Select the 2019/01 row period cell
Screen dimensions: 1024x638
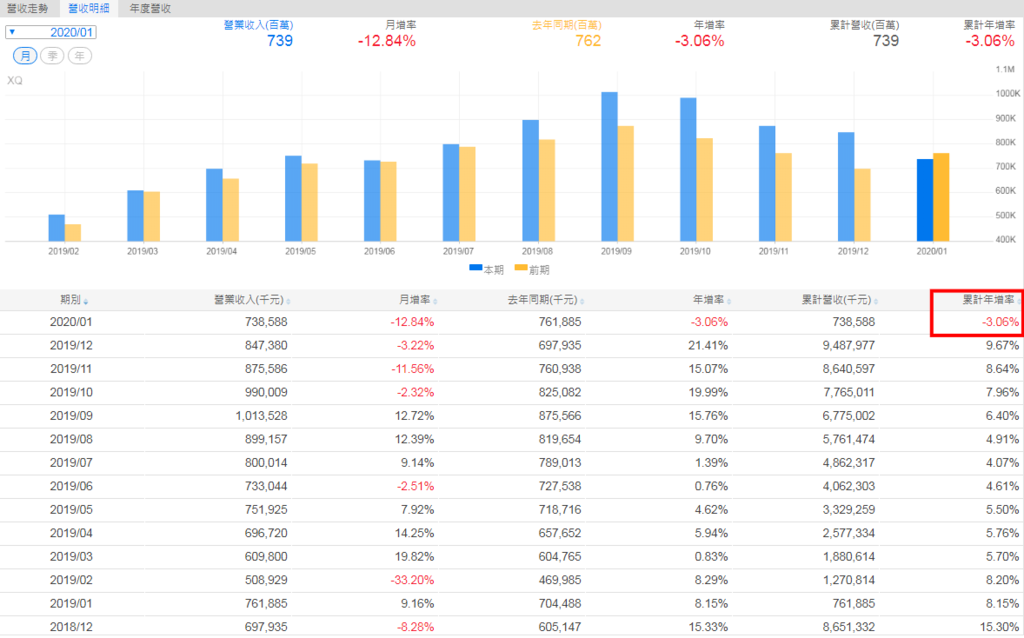71,604
